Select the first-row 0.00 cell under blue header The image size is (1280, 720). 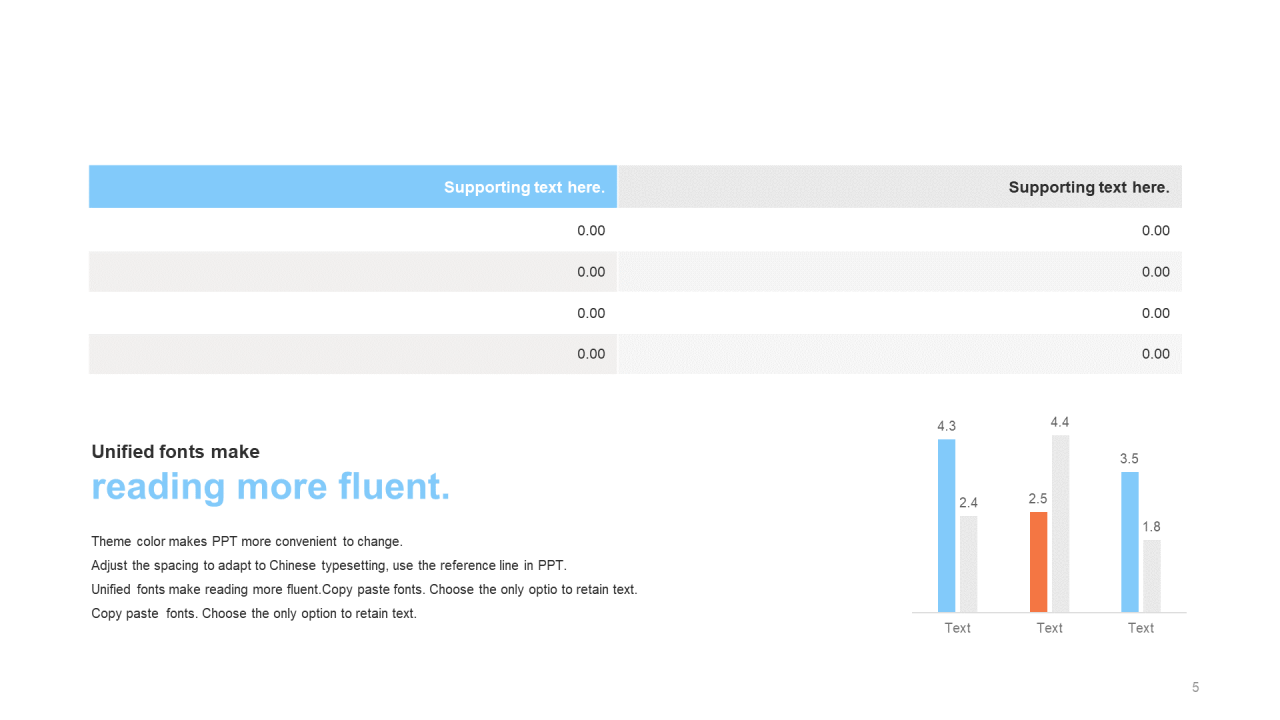pyautogui.click(x=591, y=231)
